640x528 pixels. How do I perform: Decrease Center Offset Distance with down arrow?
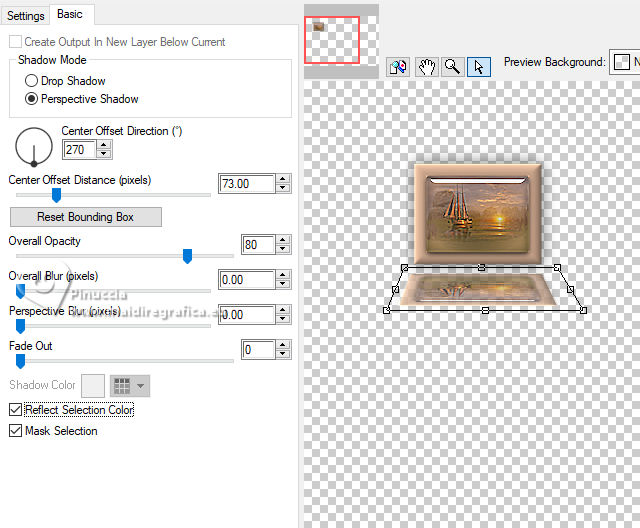283,188
